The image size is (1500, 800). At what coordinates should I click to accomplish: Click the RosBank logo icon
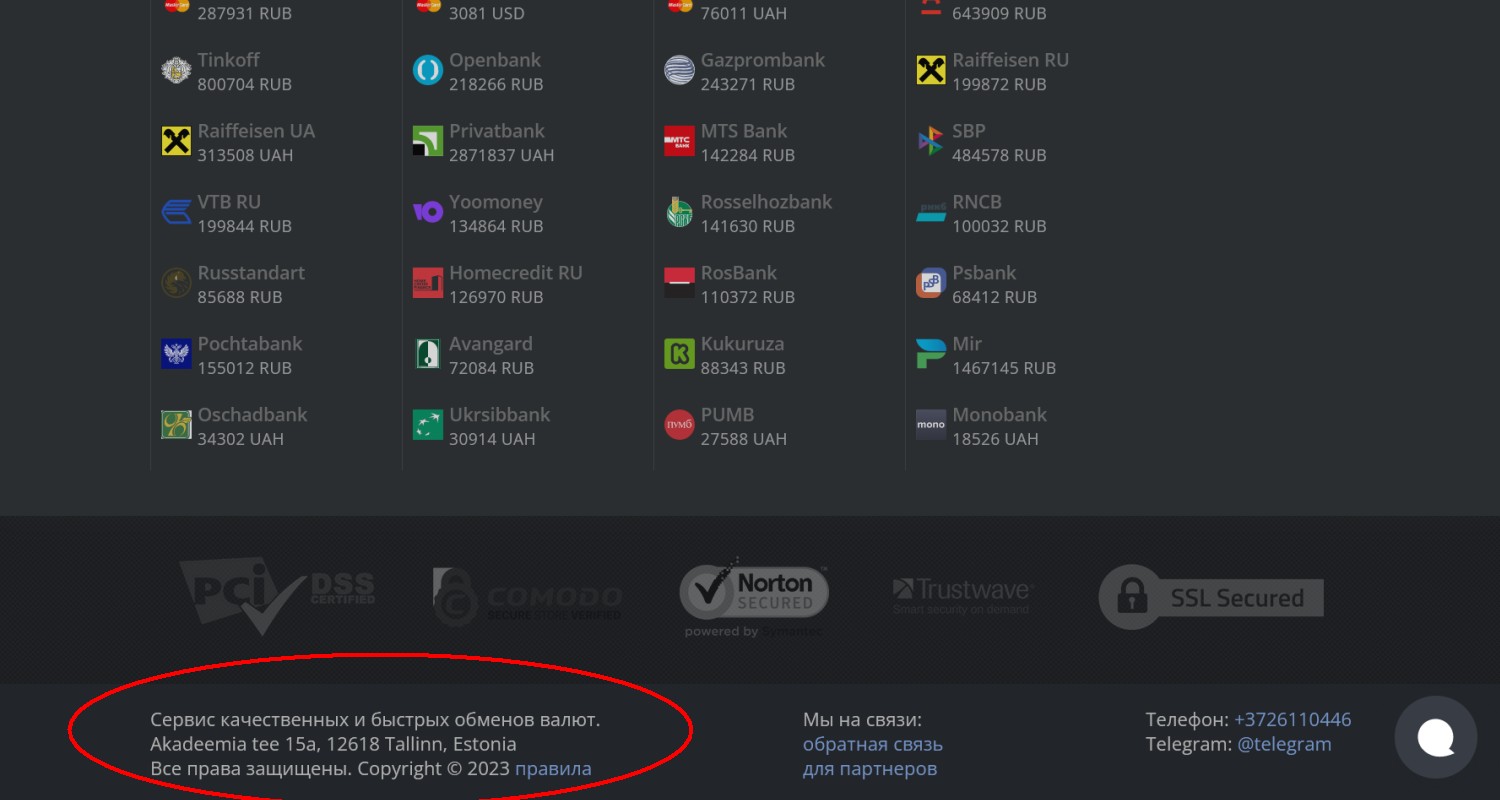[680, 283]
